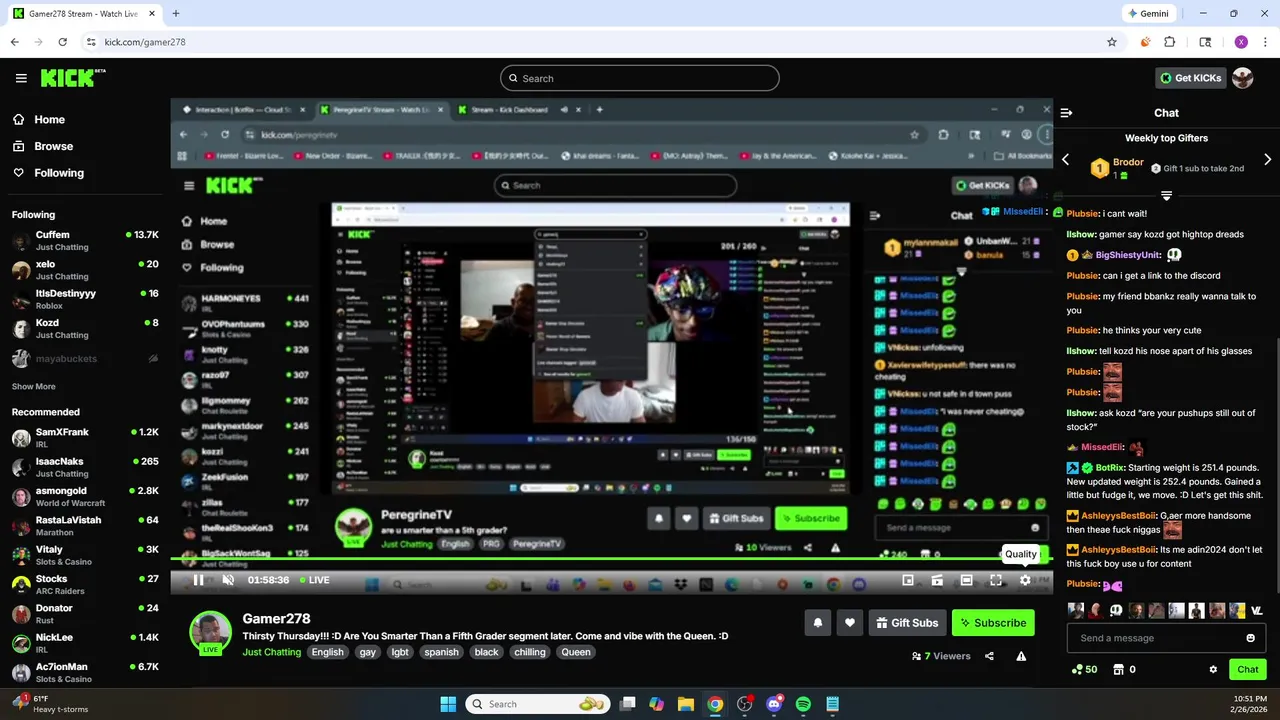Open the Stocks recommended channel

pos(85,585)
